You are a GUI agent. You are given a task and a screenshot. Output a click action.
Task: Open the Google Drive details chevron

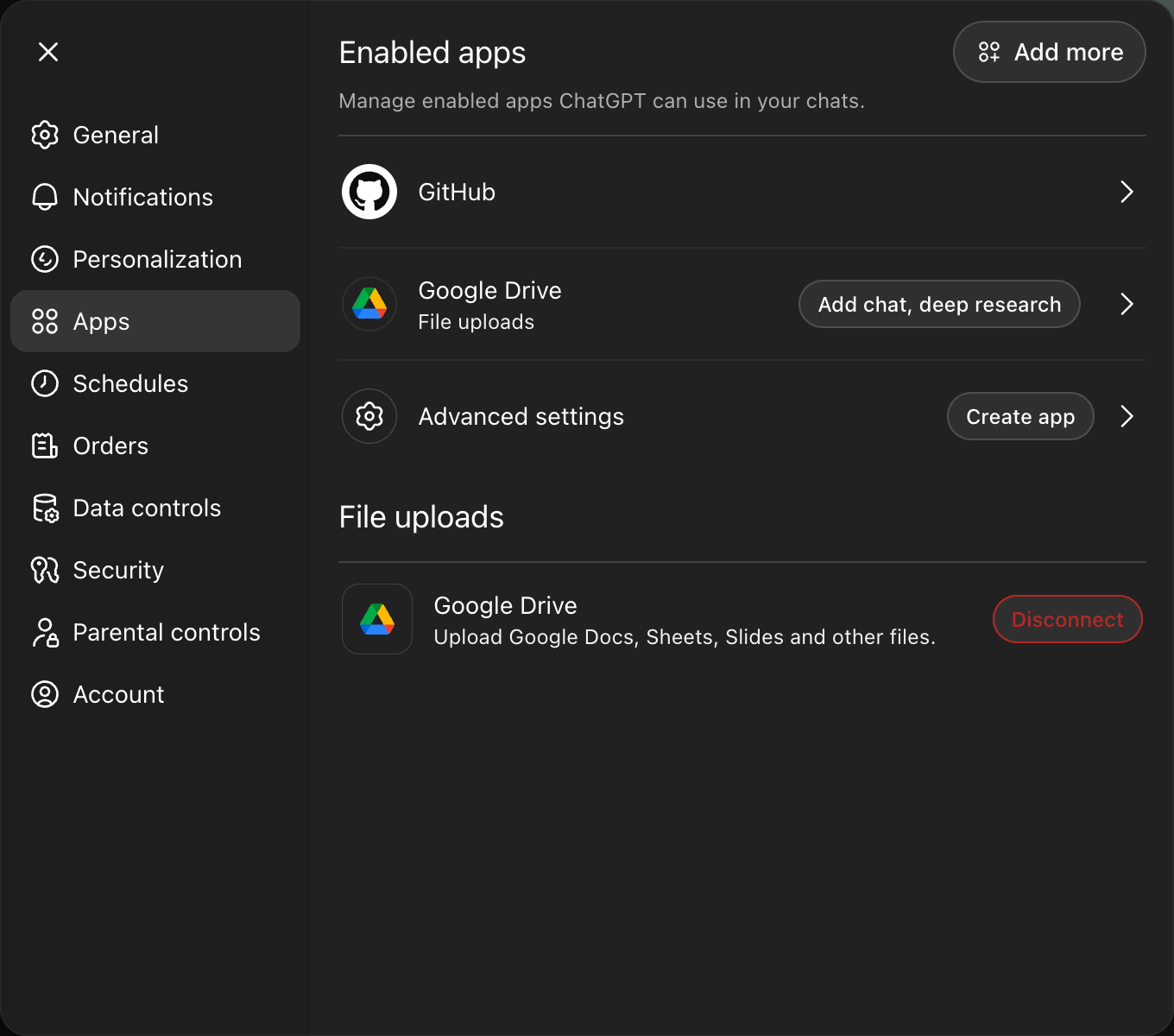pos(1127,304)
